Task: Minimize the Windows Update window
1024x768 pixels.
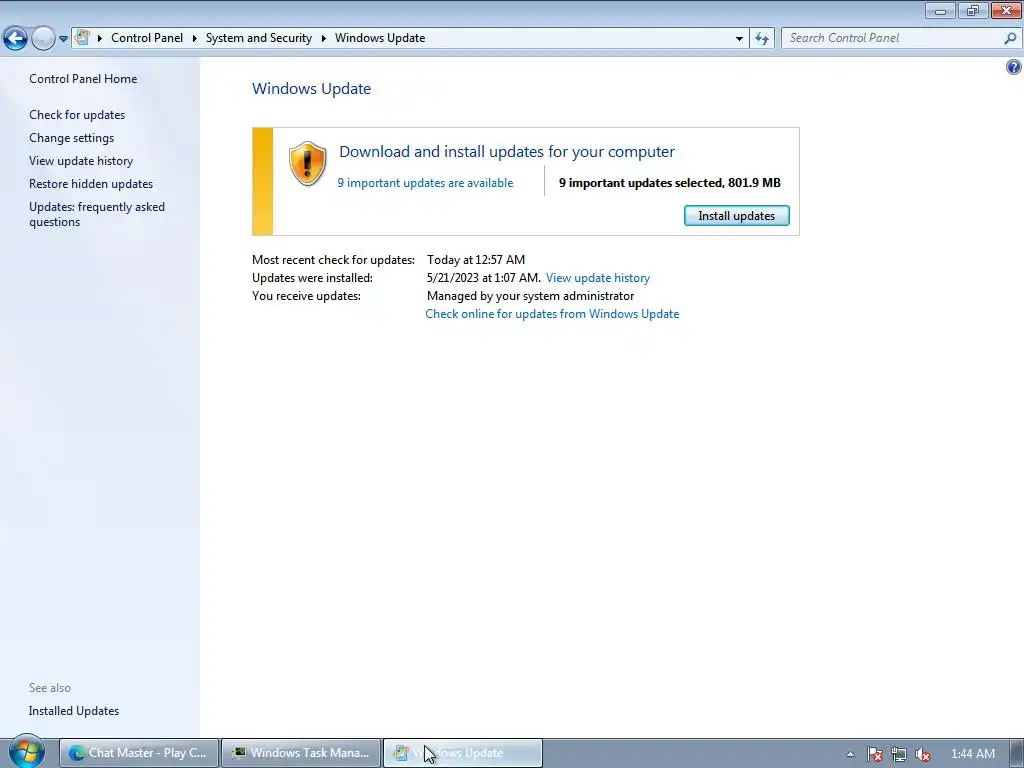Action: pyautogui.click(x=940, y=10)
